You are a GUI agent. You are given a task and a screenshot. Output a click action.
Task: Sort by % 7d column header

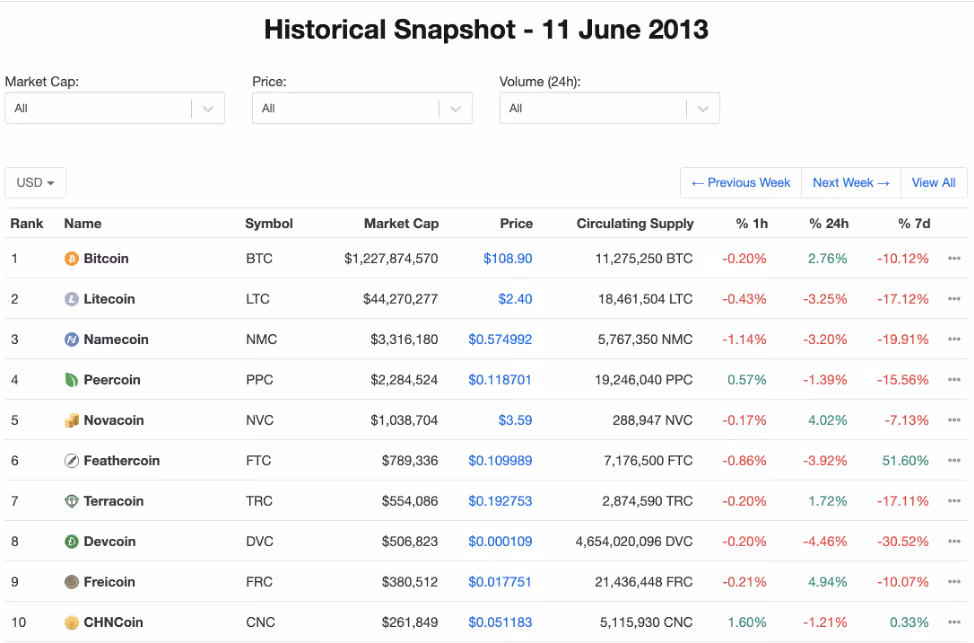914,224
